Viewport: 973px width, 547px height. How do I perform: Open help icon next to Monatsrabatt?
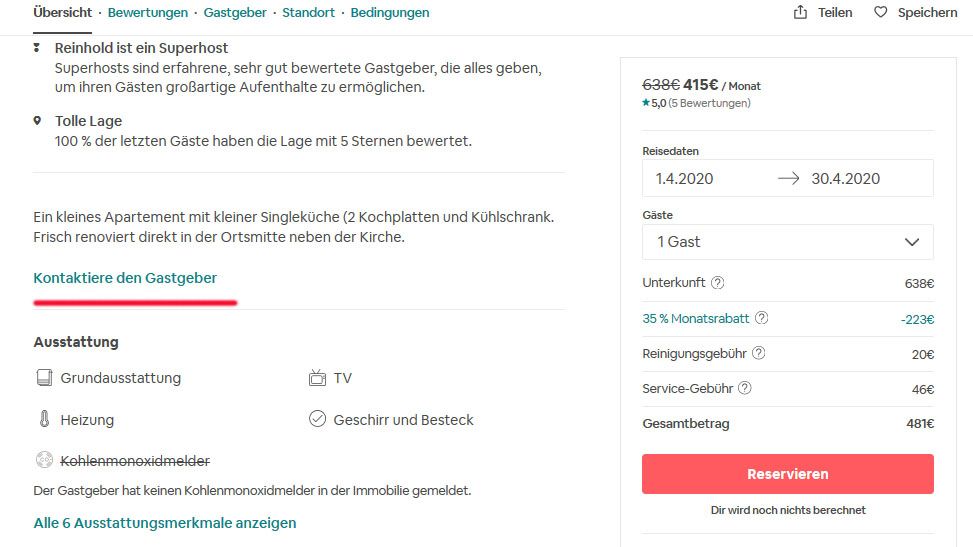coord(762,319)
